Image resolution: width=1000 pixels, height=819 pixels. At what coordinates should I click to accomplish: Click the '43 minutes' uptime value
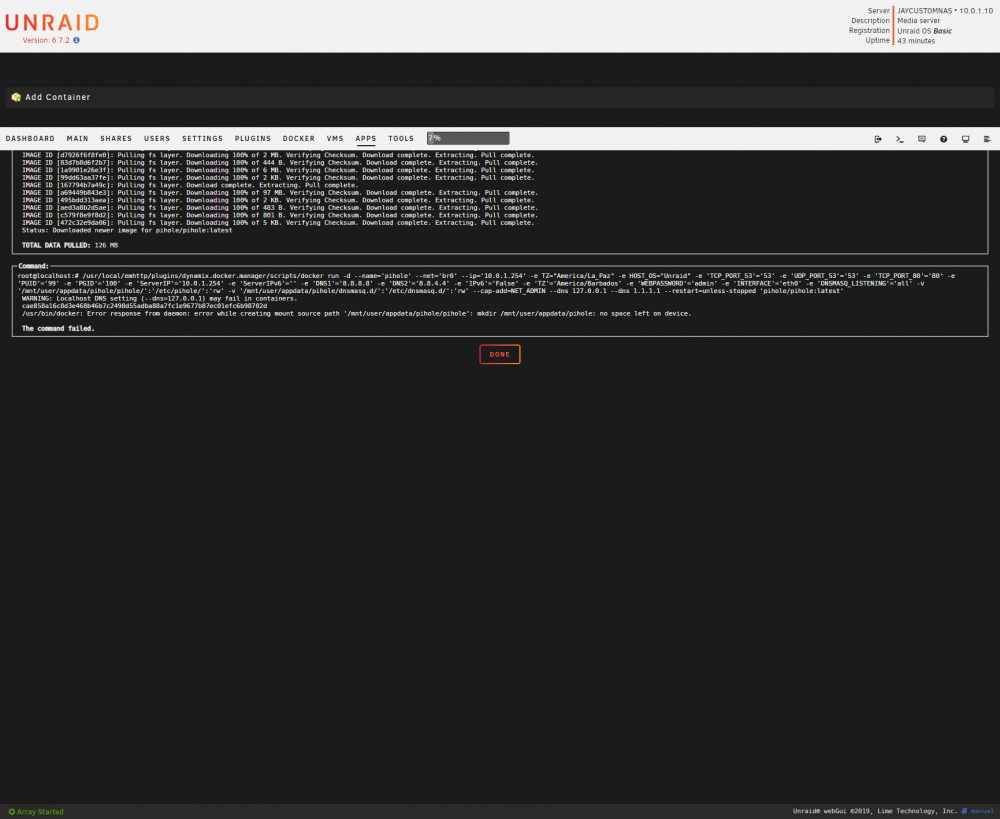(x=916, y=41)
